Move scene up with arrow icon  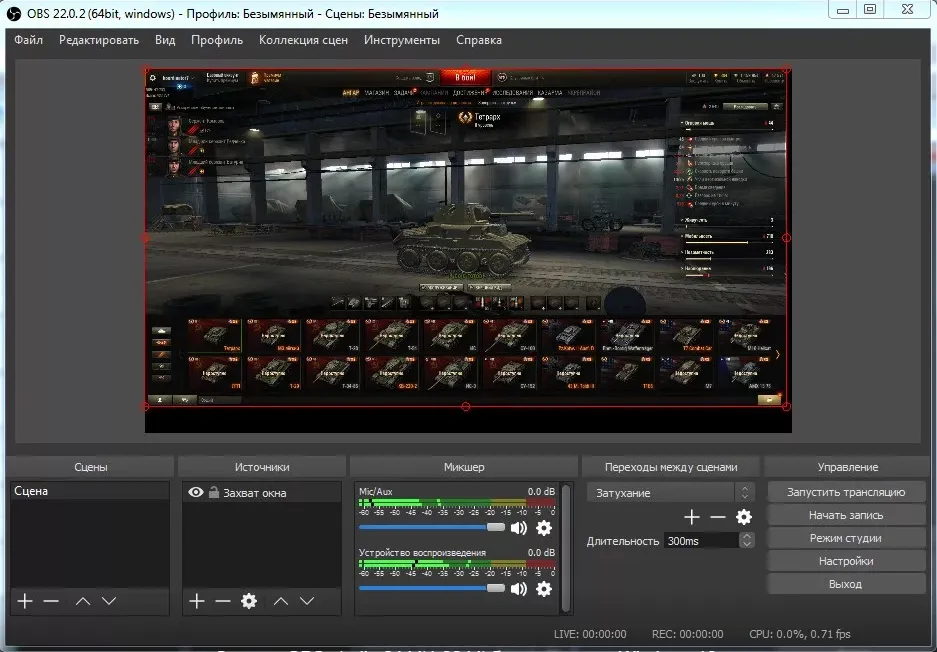pos(83,601)
